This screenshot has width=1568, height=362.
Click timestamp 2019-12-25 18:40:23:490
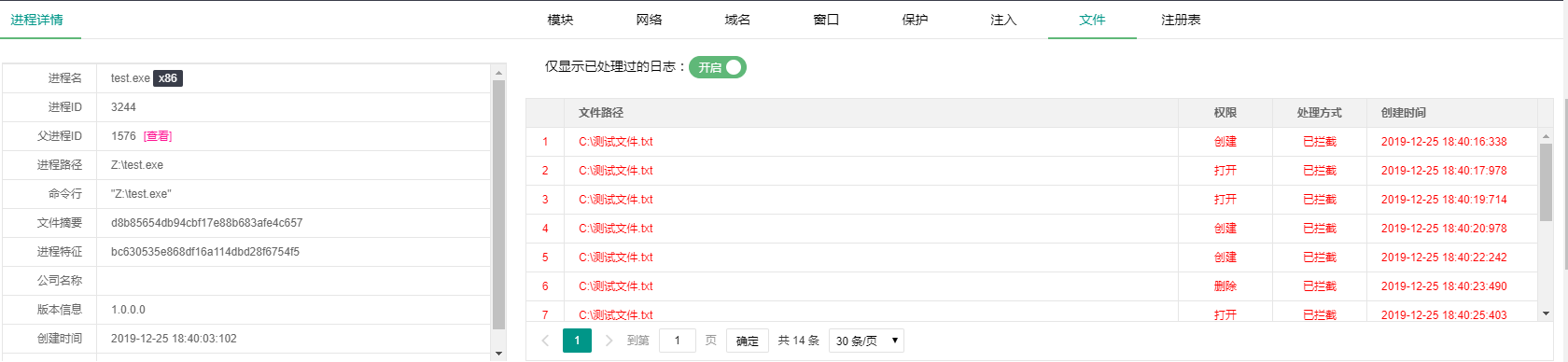tap(1444, 286)
